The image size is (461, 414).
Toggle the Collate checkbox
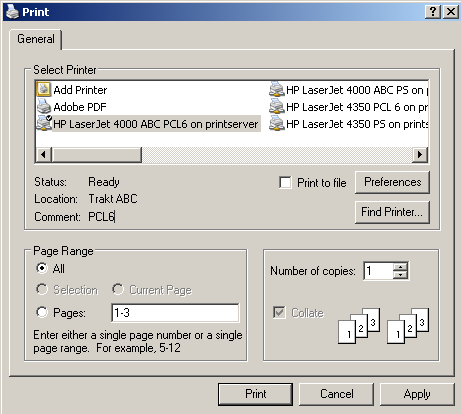click(x=279, y=313)
